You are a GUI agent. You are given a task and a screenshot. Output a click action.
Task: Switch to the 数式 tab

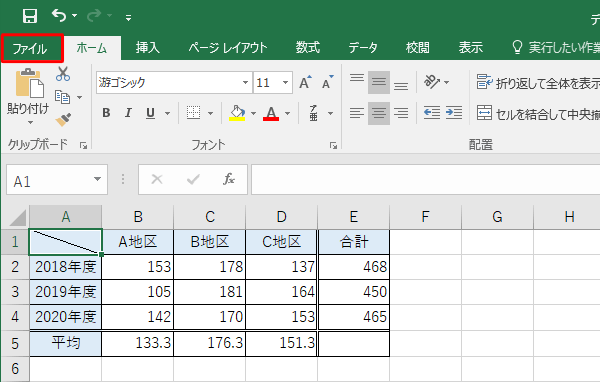tap(308, 48)
